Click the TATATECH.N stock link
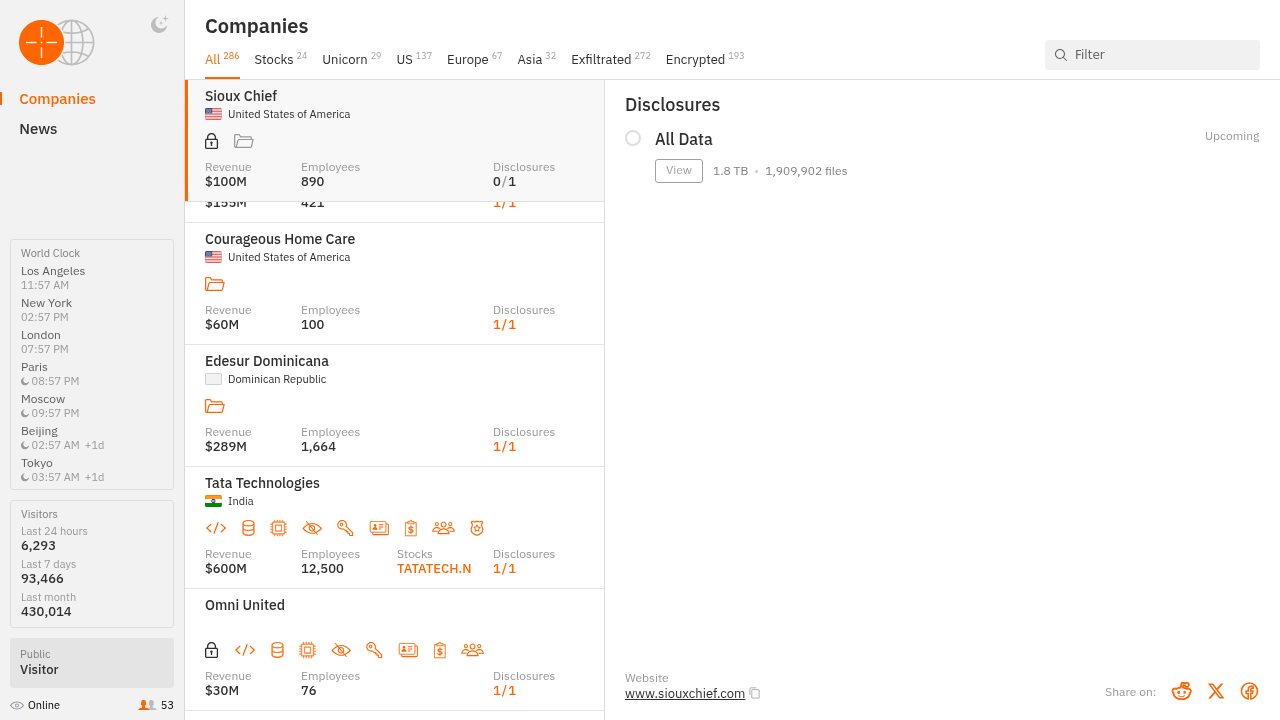The width and height of the screenshot is (1280, 720). pyautogui.click(x=434, y=569)
